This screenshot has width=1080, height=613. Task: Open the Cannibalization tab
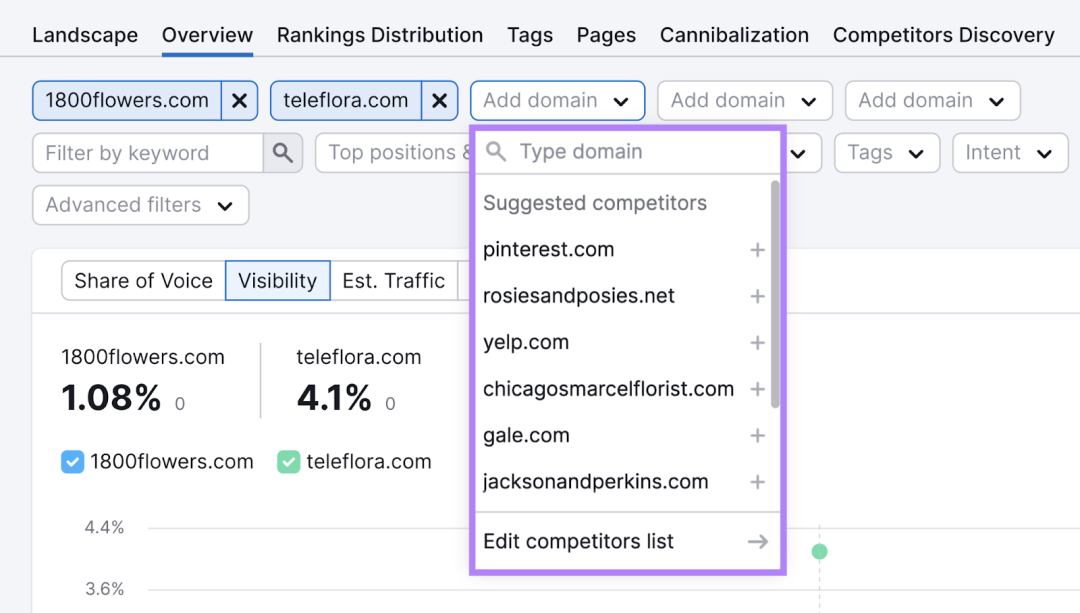(734, 35)
